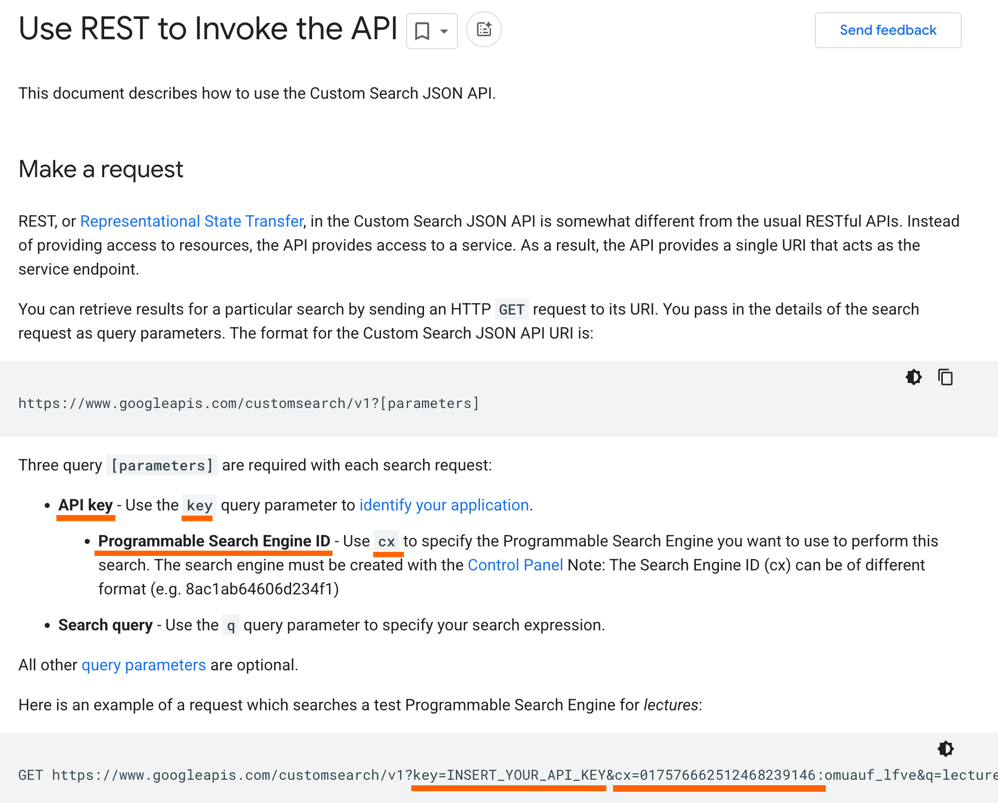Screen dimensions: 998x803
Task: Open the Representational State Transfer link
Action: click(x=192, y=221)
